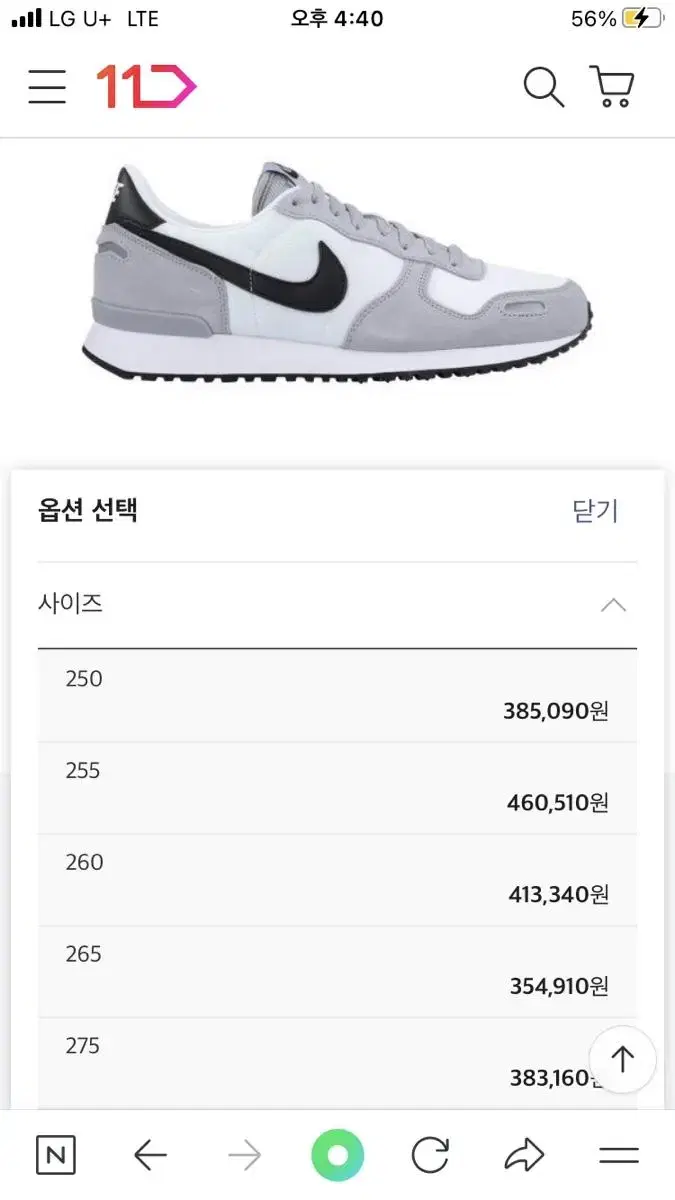Open search with magnifier icon
The width and height of the screenshot is (675, 1200).
coord(544,88)
